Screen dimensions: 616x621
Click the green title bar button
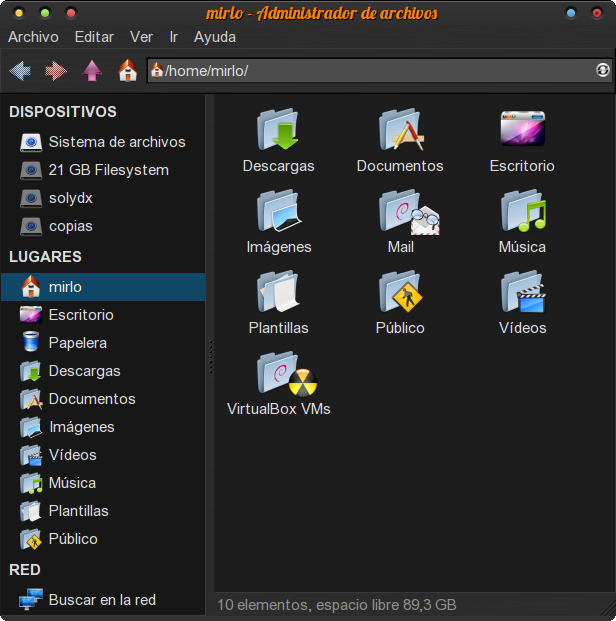coord(45,13)
